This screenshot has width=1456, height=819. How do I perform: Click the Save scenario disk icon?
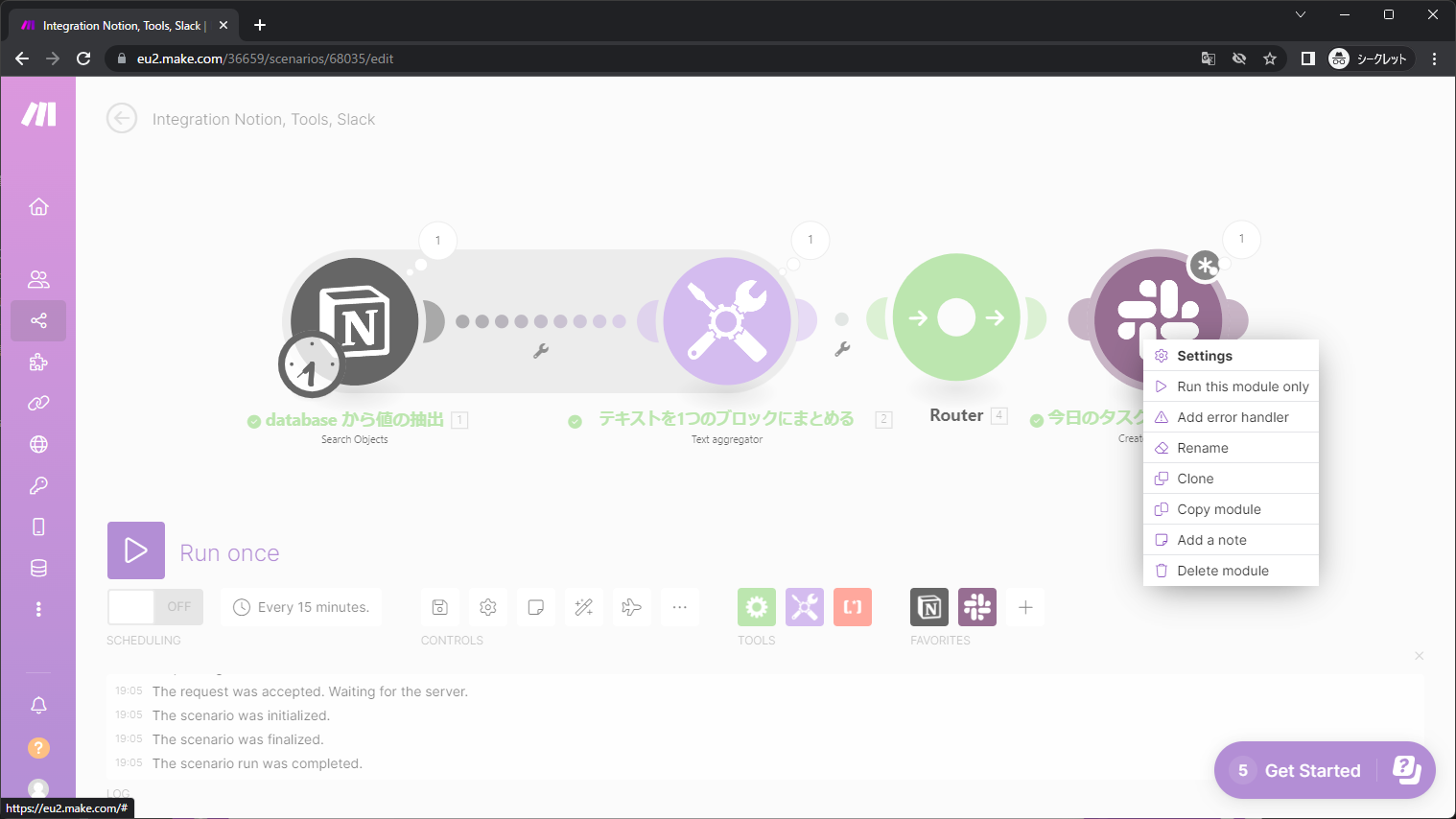click(440, 607)
